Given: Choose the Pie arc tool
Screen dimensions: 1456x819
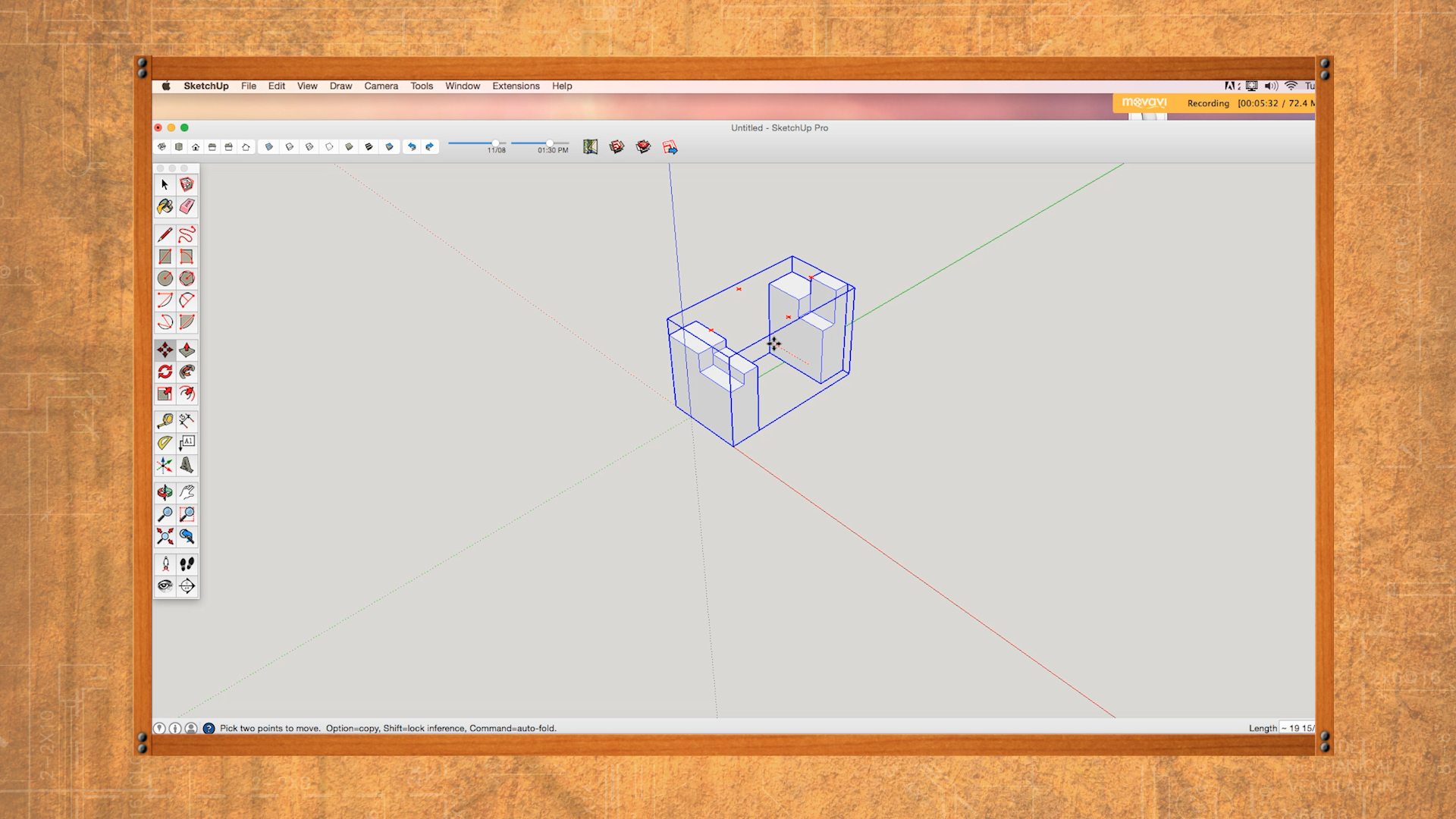Looking at the screenshot, I should [x=187, y=322].
